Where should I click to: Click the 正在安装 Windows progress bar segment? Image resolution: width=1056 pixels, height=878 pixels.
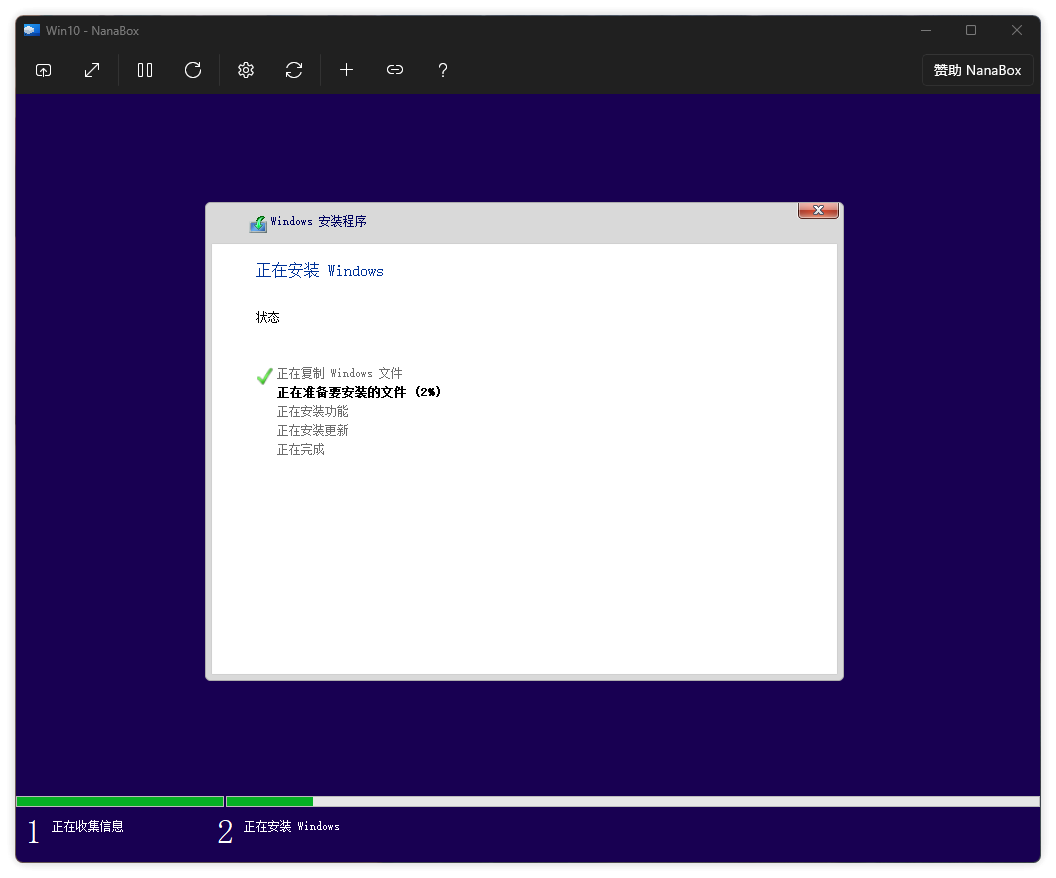[x=632, y=801]
